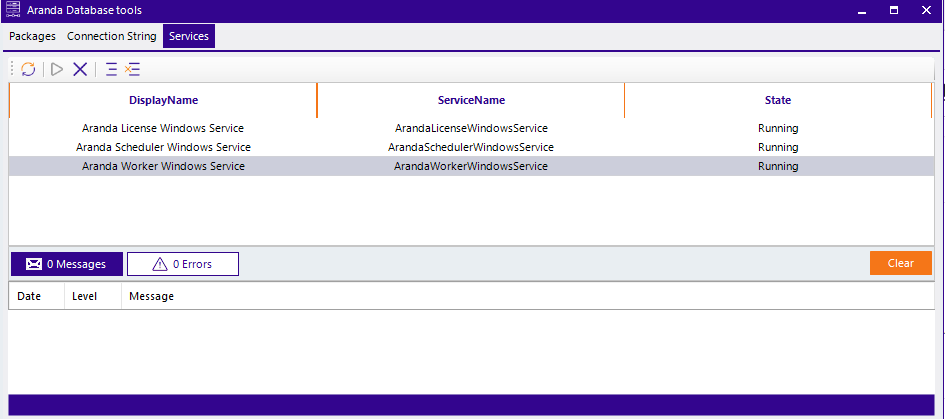
Task: Stop service using the X toolbar icon
Action: point(80,69)
